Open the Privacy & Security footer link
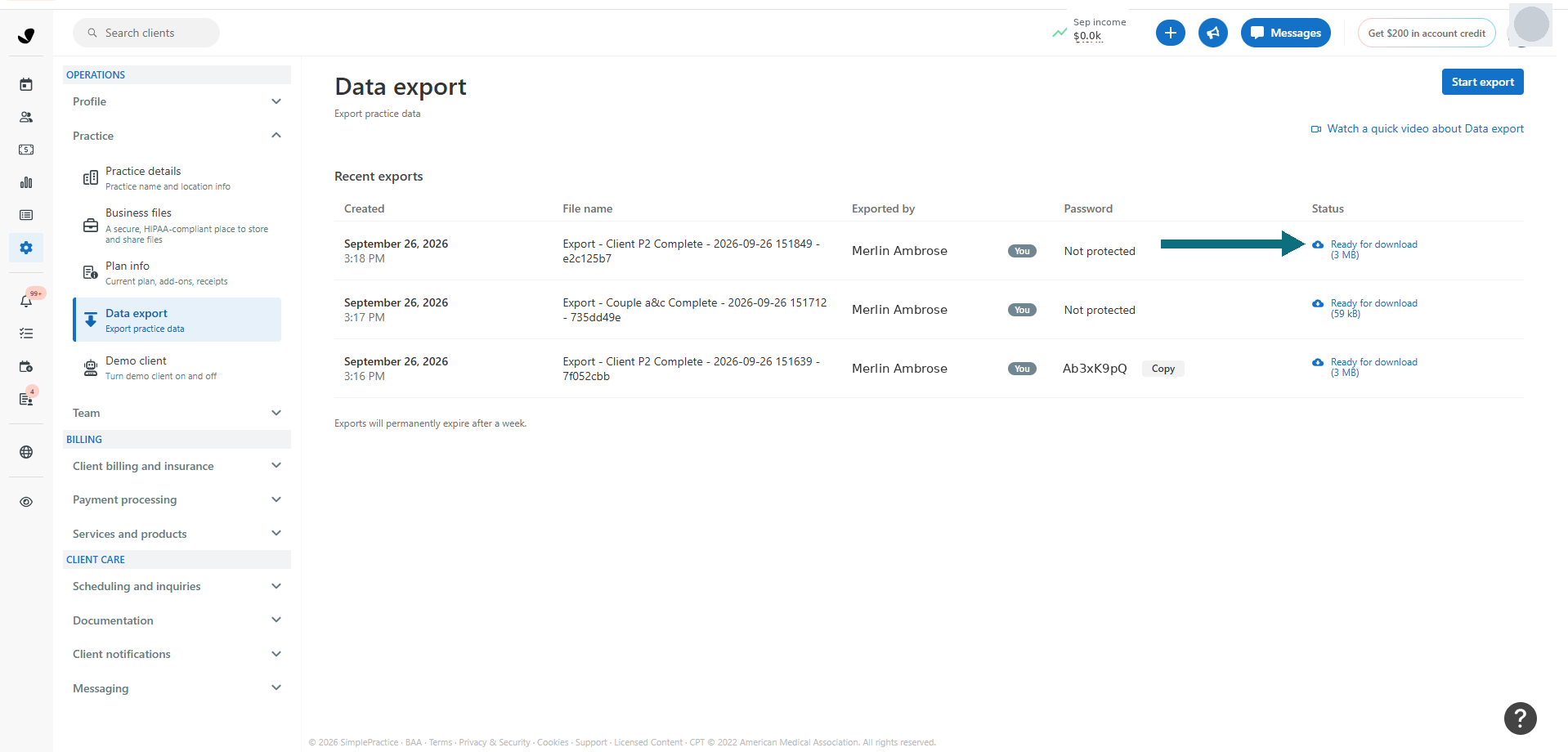 (x=495, y=742)
